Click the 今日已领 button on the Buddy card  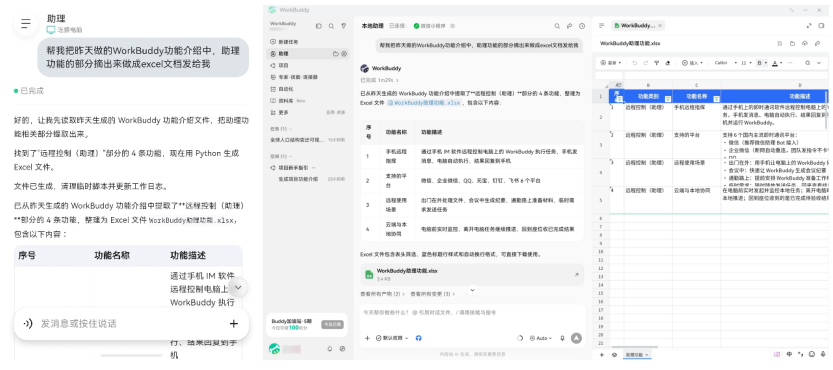(332, 324)
